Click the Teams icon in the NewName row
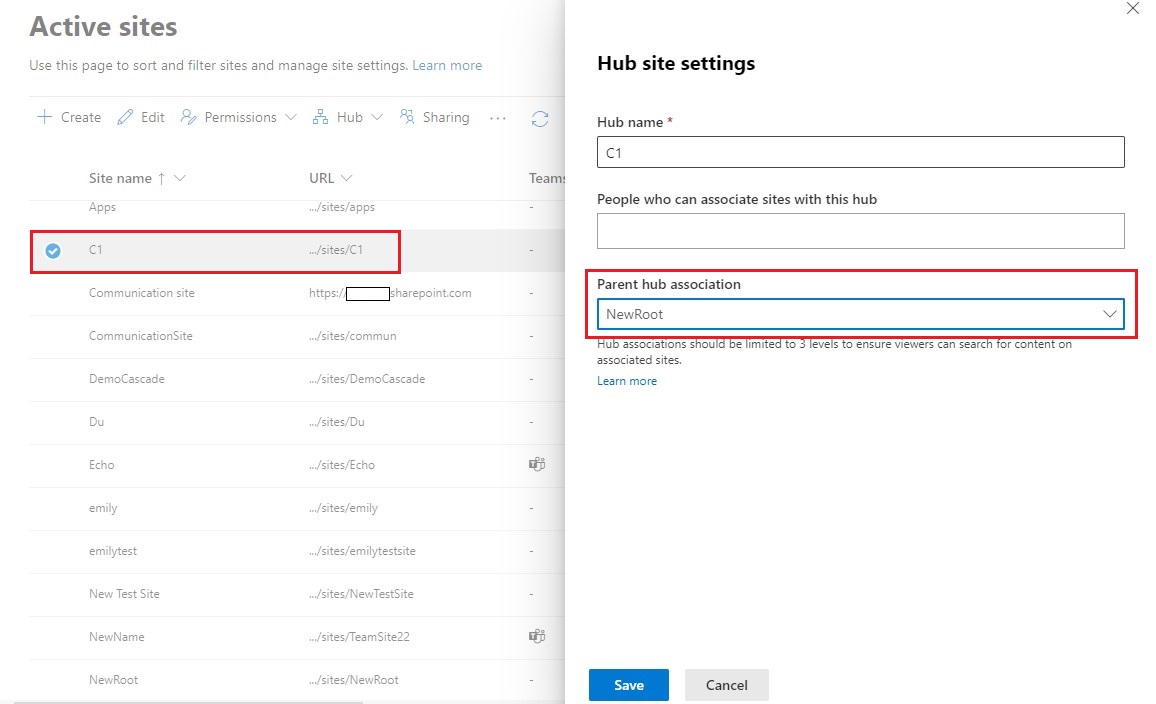This screenshot has width=1156, height=704. click(x=537, y=636)
